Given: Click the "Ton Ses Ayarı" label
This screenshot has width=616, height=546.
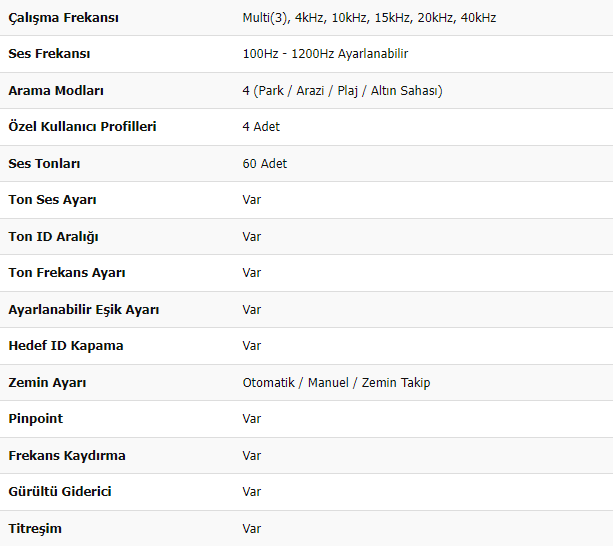Looking at the screenshot, I should 52,200.
